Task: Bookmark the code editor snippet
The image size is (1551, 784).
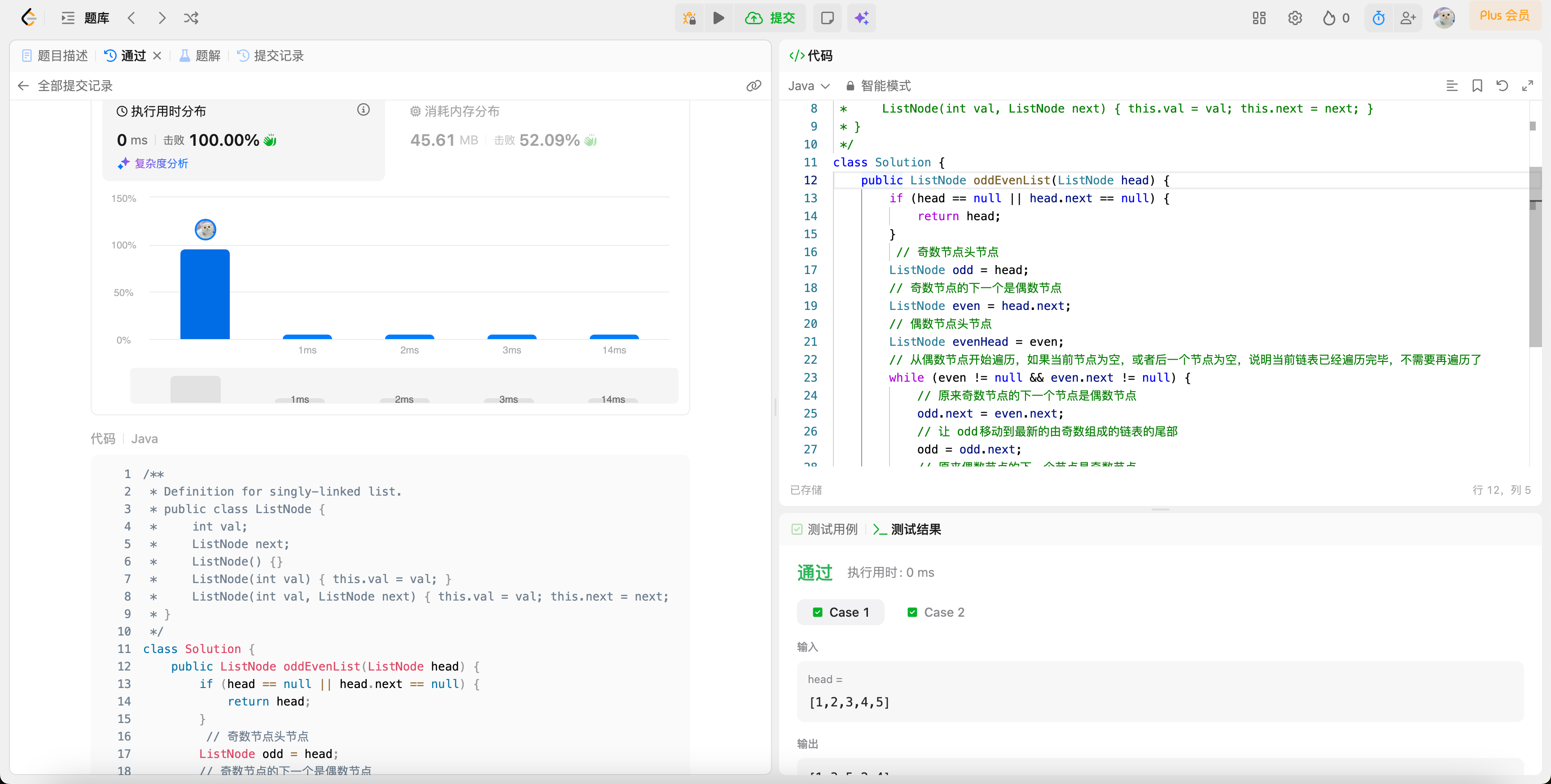Action: click(x=1477, y=86)
